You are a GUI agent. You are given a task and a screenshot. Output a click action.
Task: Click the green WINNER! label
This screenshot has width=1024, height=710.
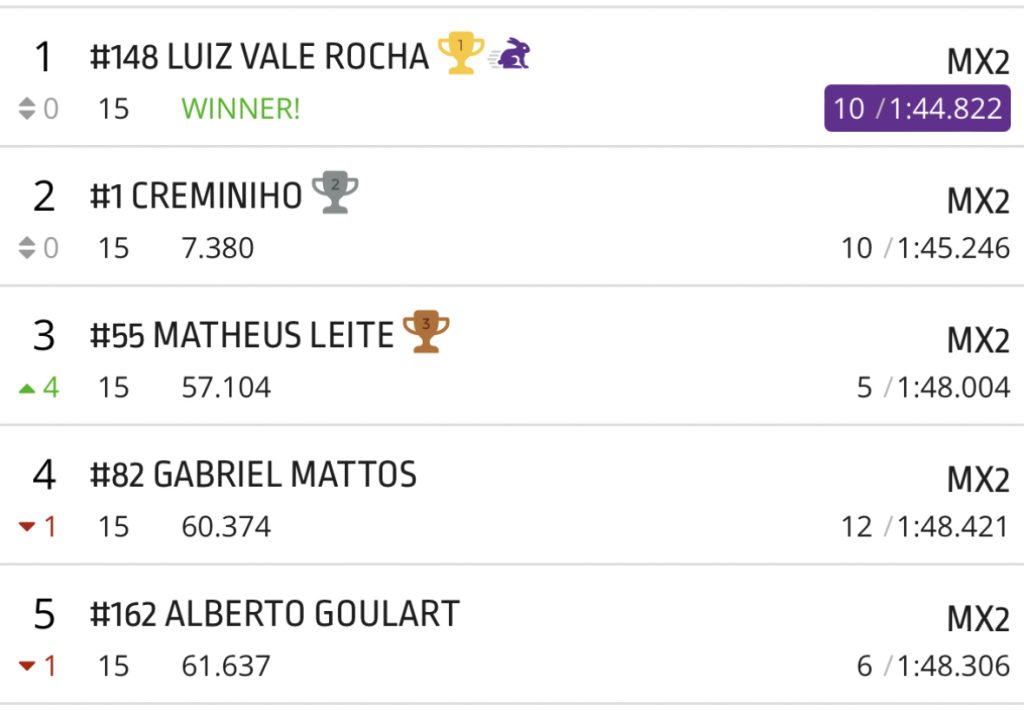tap(240, 109)
